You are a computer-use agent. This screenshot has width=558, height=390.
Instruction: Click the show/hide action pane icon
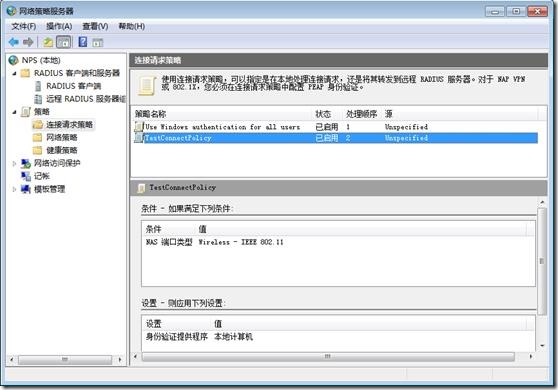[98, 43]
